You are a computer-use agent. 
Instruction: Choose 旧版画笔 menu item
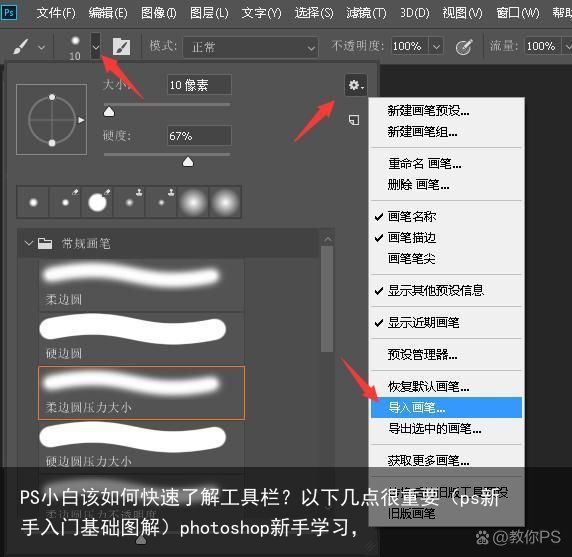click(447, 514)
